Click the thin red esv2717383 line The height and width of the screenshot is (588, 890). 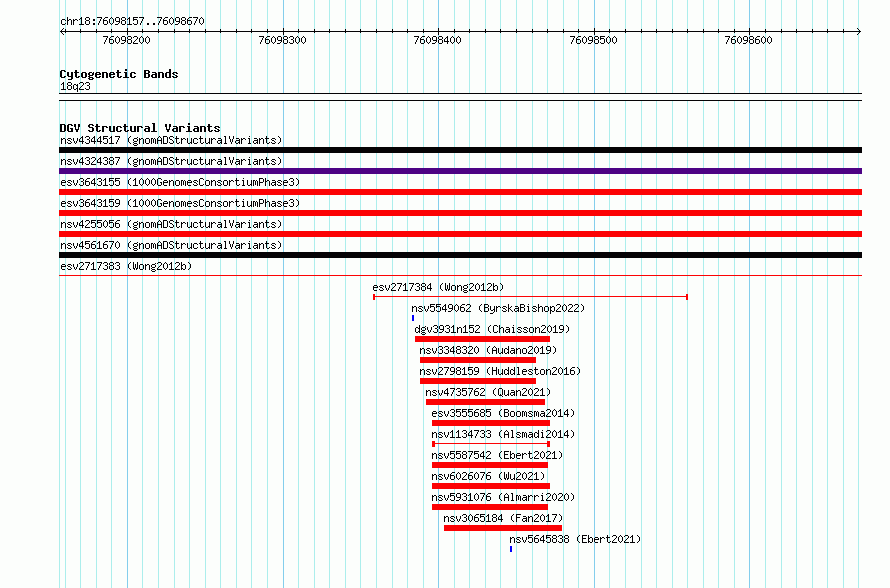click(x=460, y=276)
